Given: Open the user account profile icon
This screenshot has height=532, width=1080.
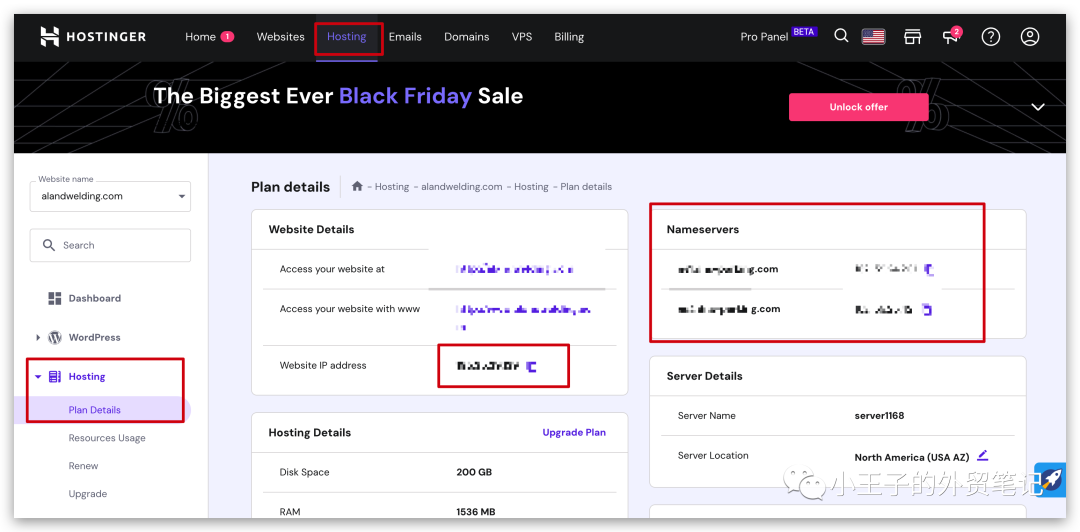Looking at the screenshot, I should (x=1029, y=37).
